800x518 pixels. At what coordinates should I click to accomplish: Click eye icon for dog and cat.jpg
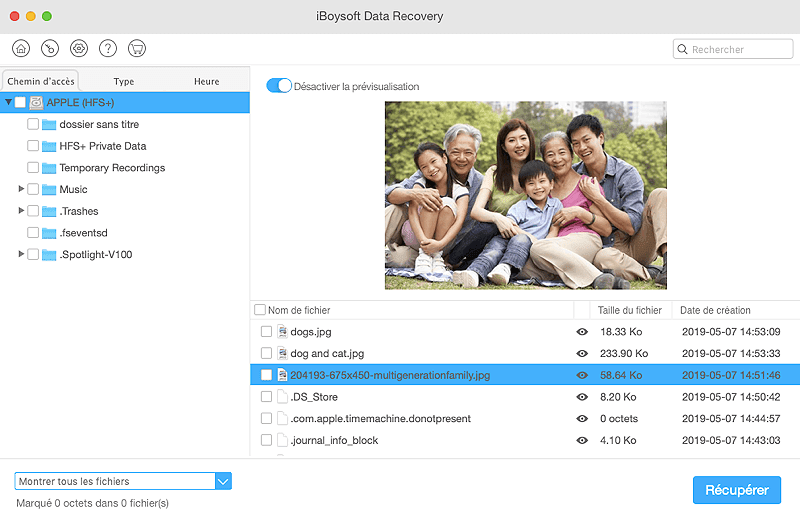point(582,354)
